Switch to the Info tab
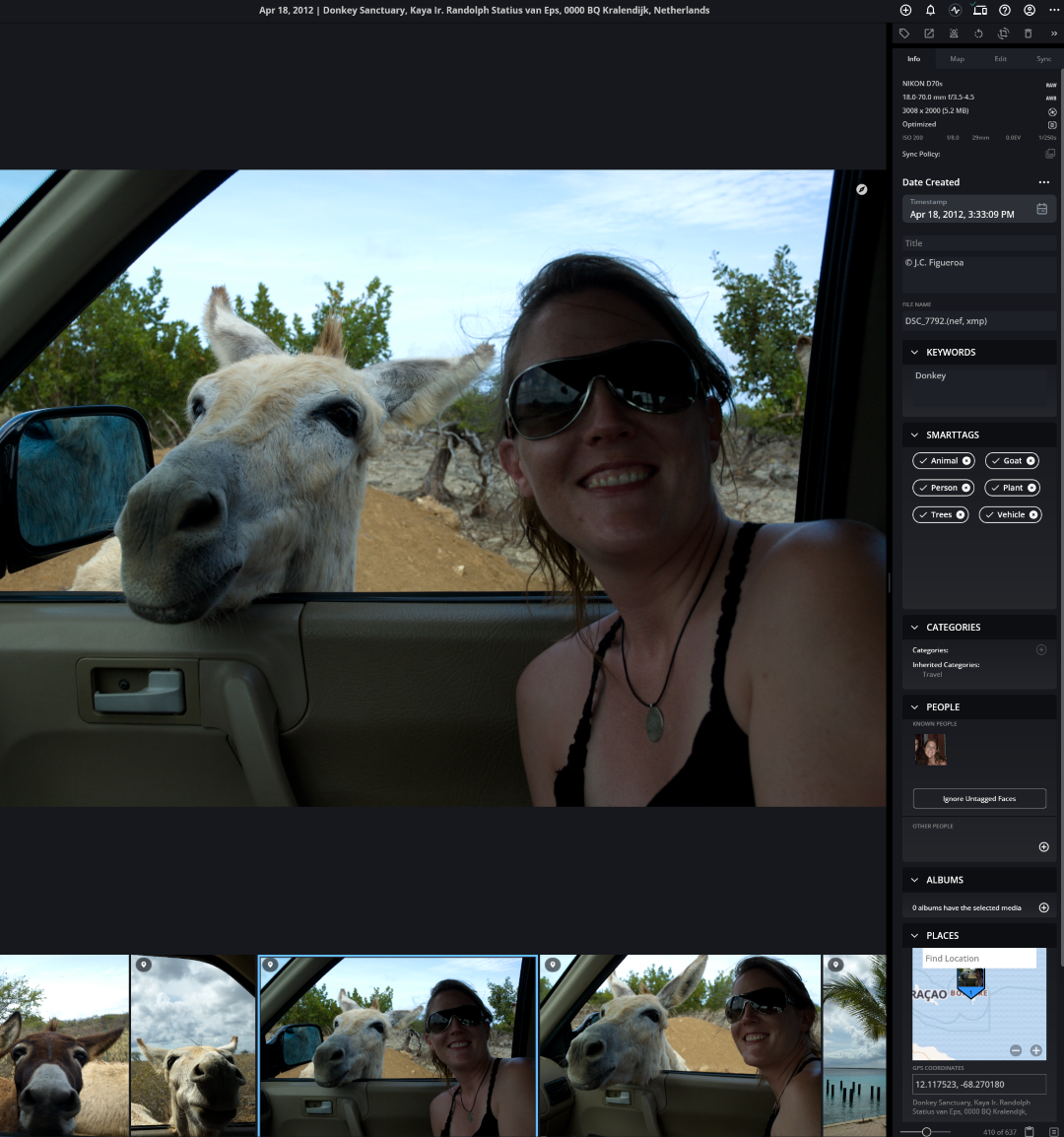The width and height of the screenshot is (1064, 1137). (x=914, y=59)
